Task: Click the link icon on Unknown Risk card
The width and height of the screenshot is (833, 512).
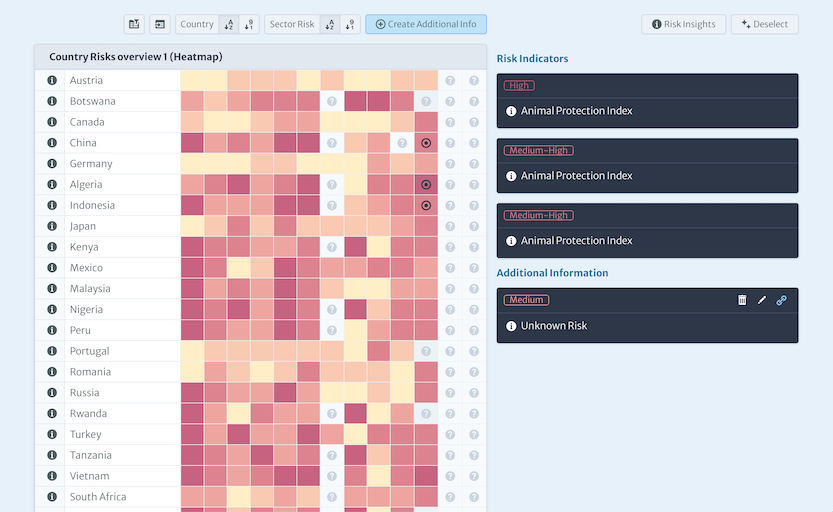Action: tap(782, 300)
